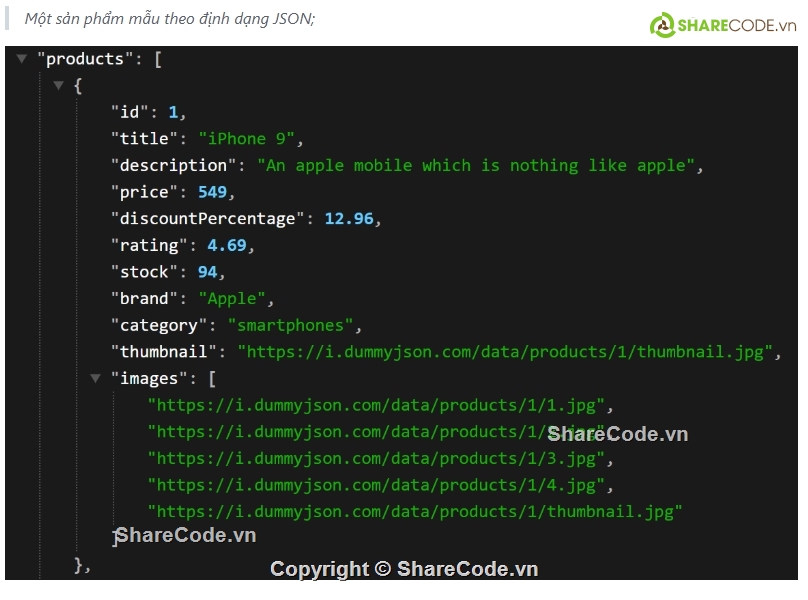Select the id value 1
Screen dimensions: 808x600
[x=173, y=112]
